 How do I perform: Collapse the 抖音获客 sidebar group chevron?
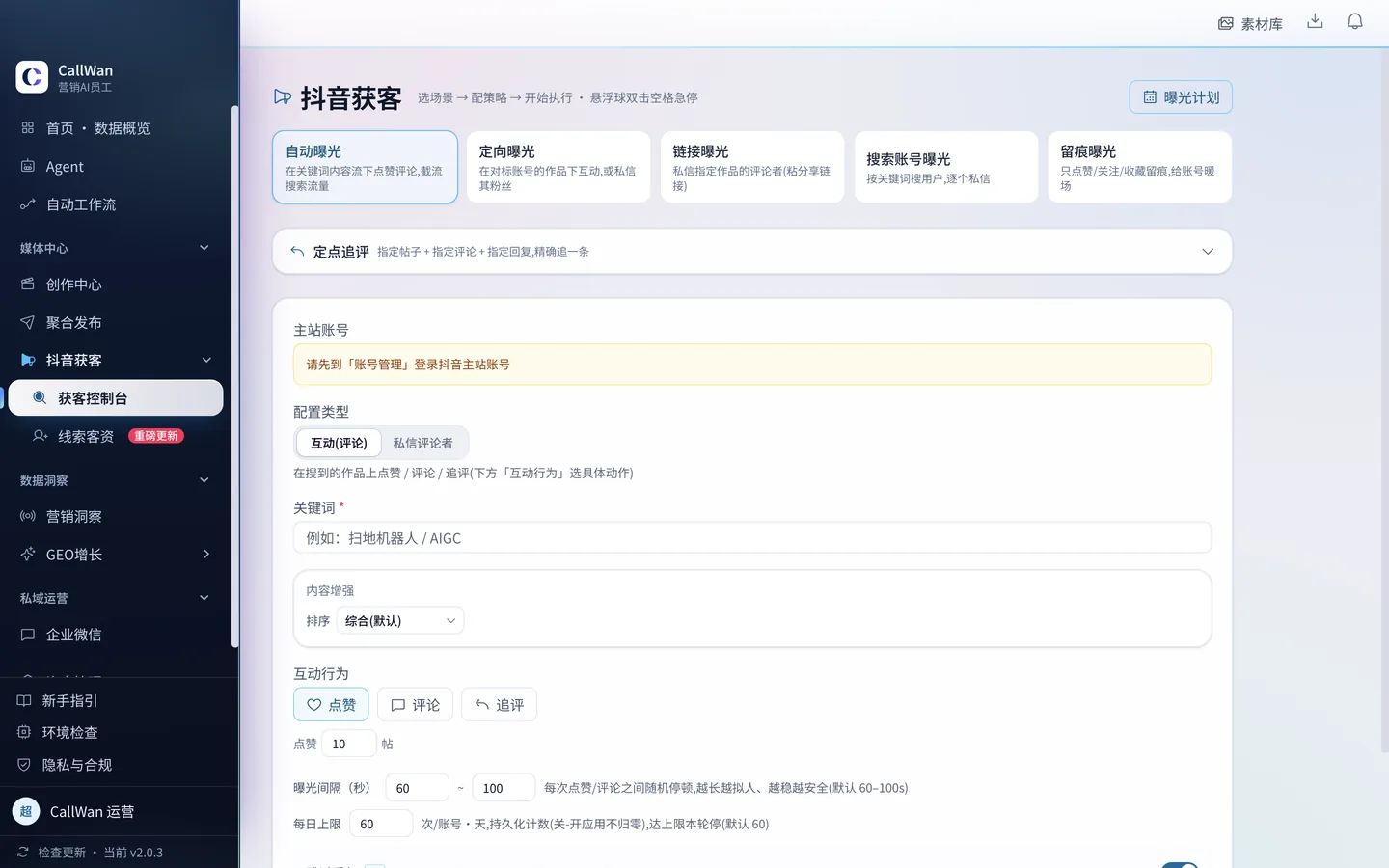tap(206, 360)
